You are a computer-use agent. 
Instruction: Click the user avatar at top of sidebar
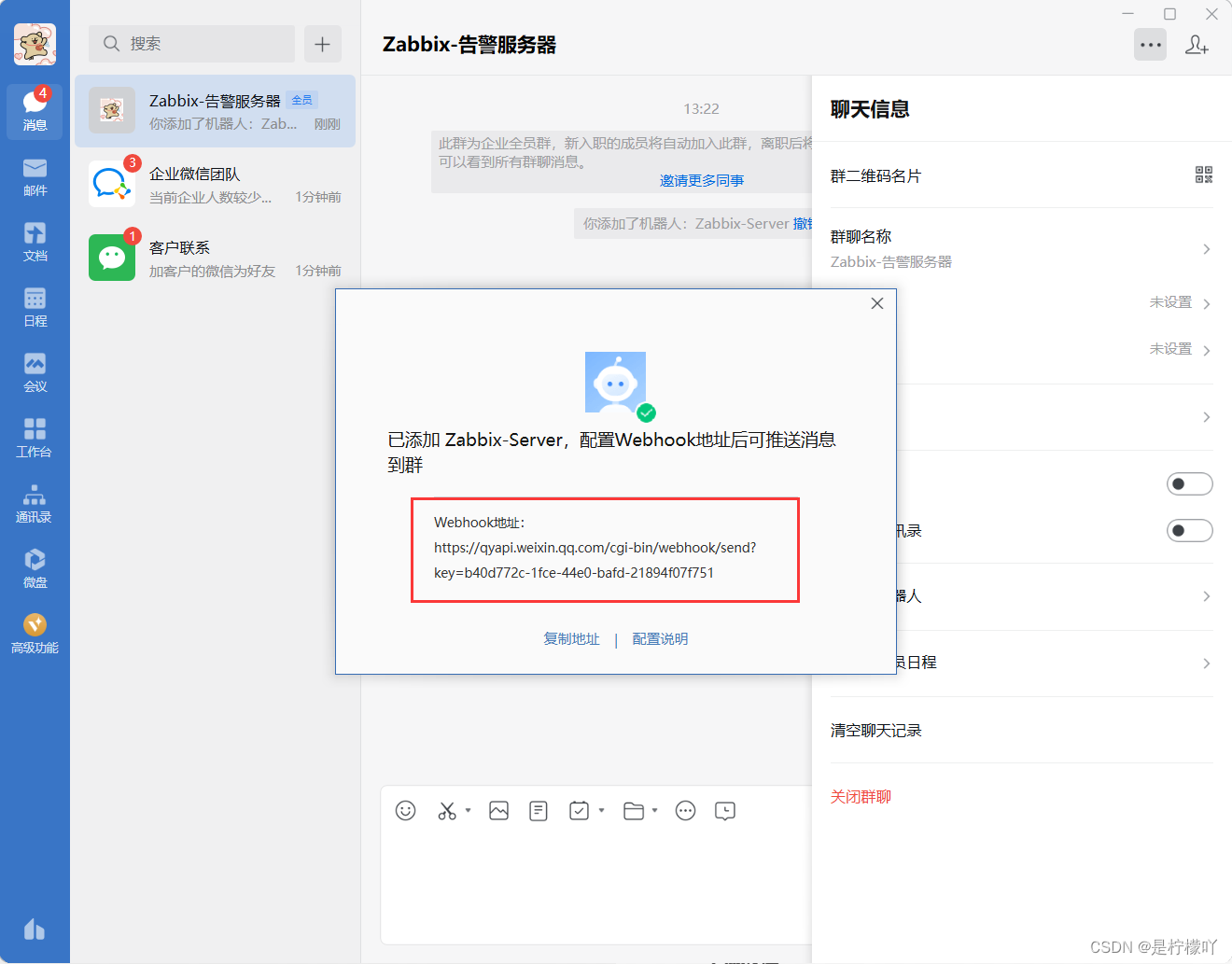35,44
